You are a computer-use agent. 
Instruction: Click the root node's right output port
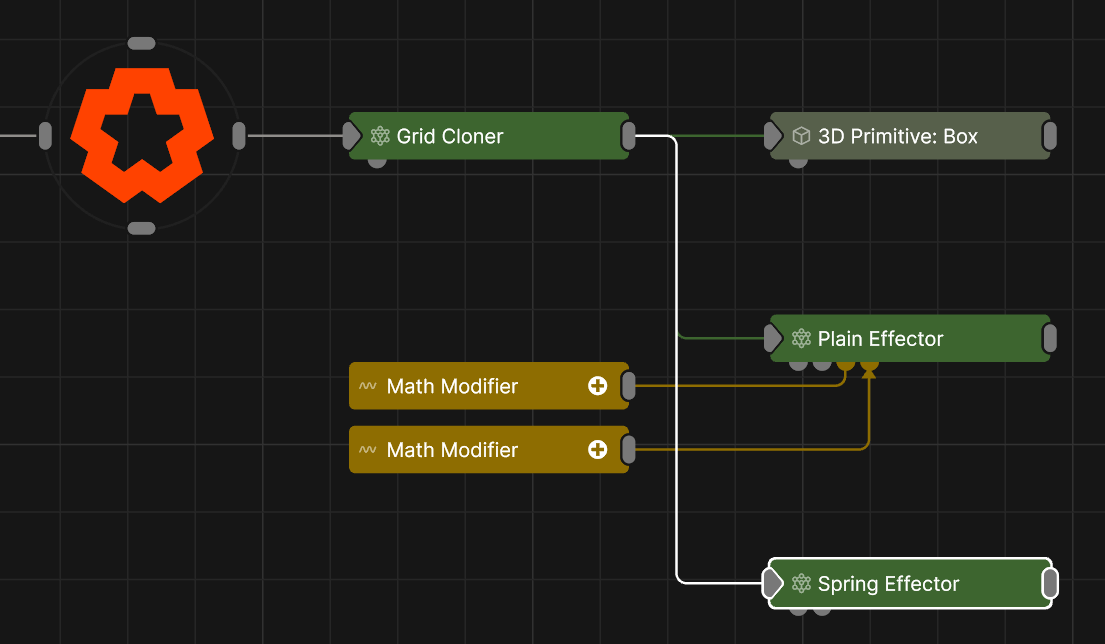click(239, 136)
